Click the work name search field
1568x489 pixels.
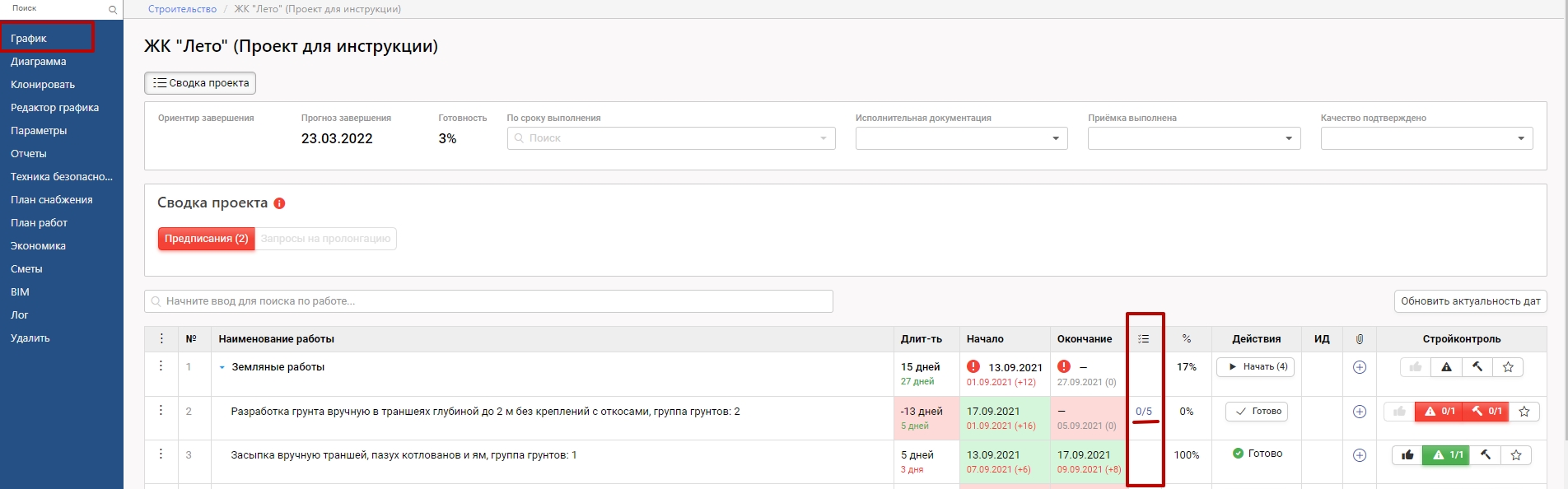tap(488, 301)
